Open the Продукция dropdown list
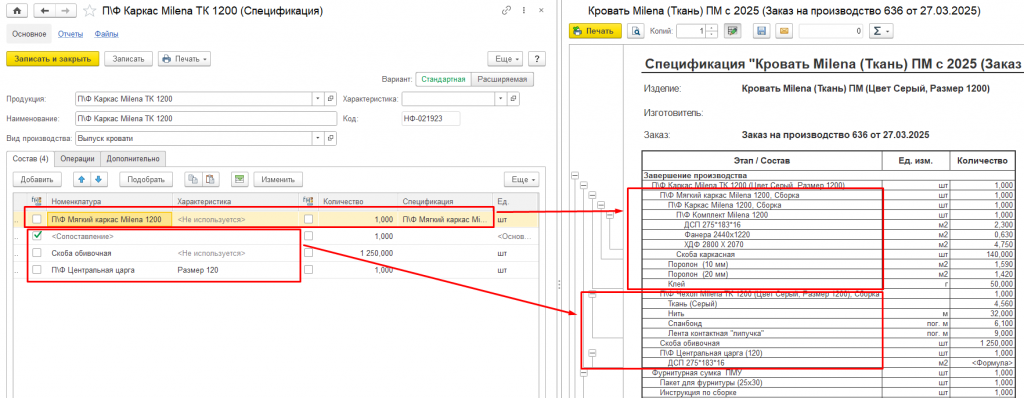Viewport: 1024px width, 398px height. point(317,99)
